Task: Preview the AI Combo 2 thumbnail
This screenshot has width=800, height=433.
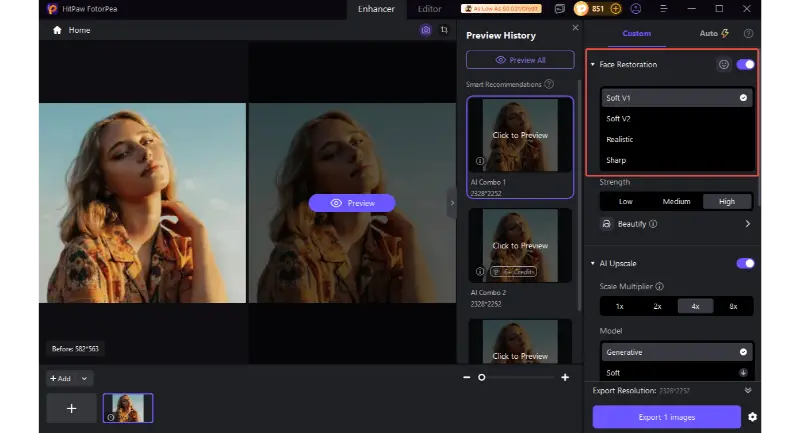Action: [x=520, y=245]
